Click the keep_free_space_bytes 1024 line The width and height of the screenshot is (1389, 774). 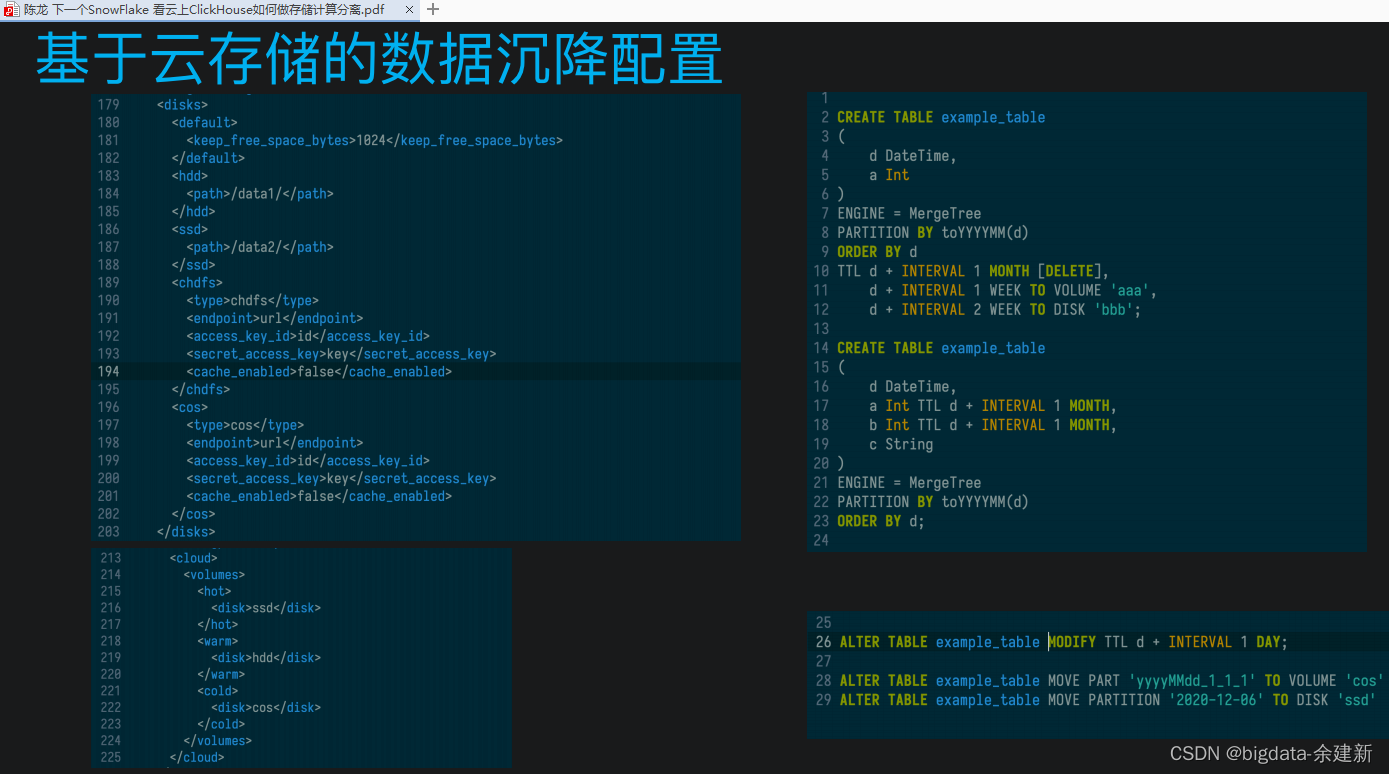[x=374, y=141]
